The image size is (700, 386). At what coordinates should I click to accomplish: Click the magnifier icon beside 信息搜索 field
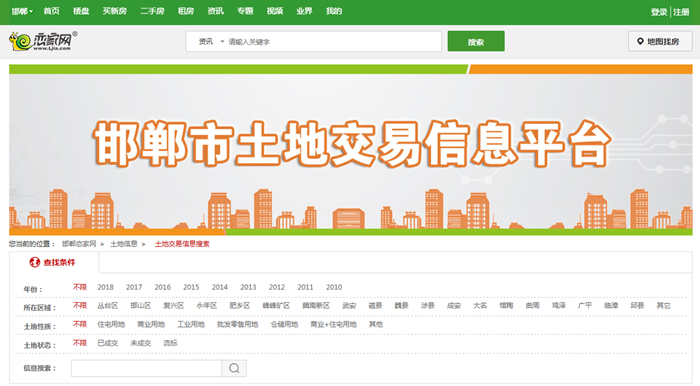point(234,368)
